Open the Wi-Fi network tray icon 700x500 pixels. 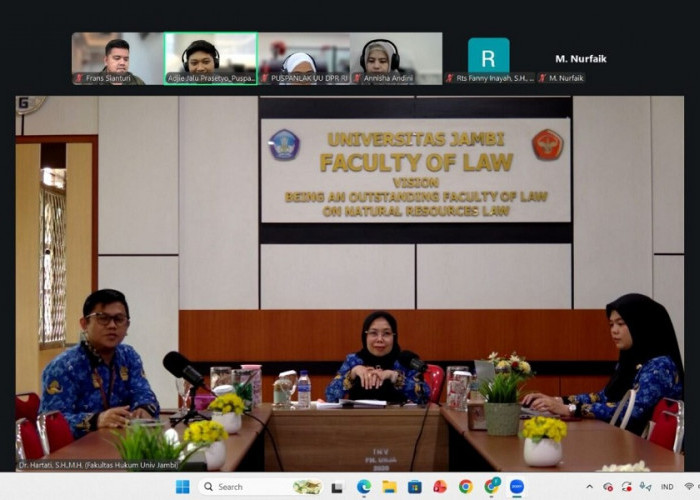click(x=690, y=487)
